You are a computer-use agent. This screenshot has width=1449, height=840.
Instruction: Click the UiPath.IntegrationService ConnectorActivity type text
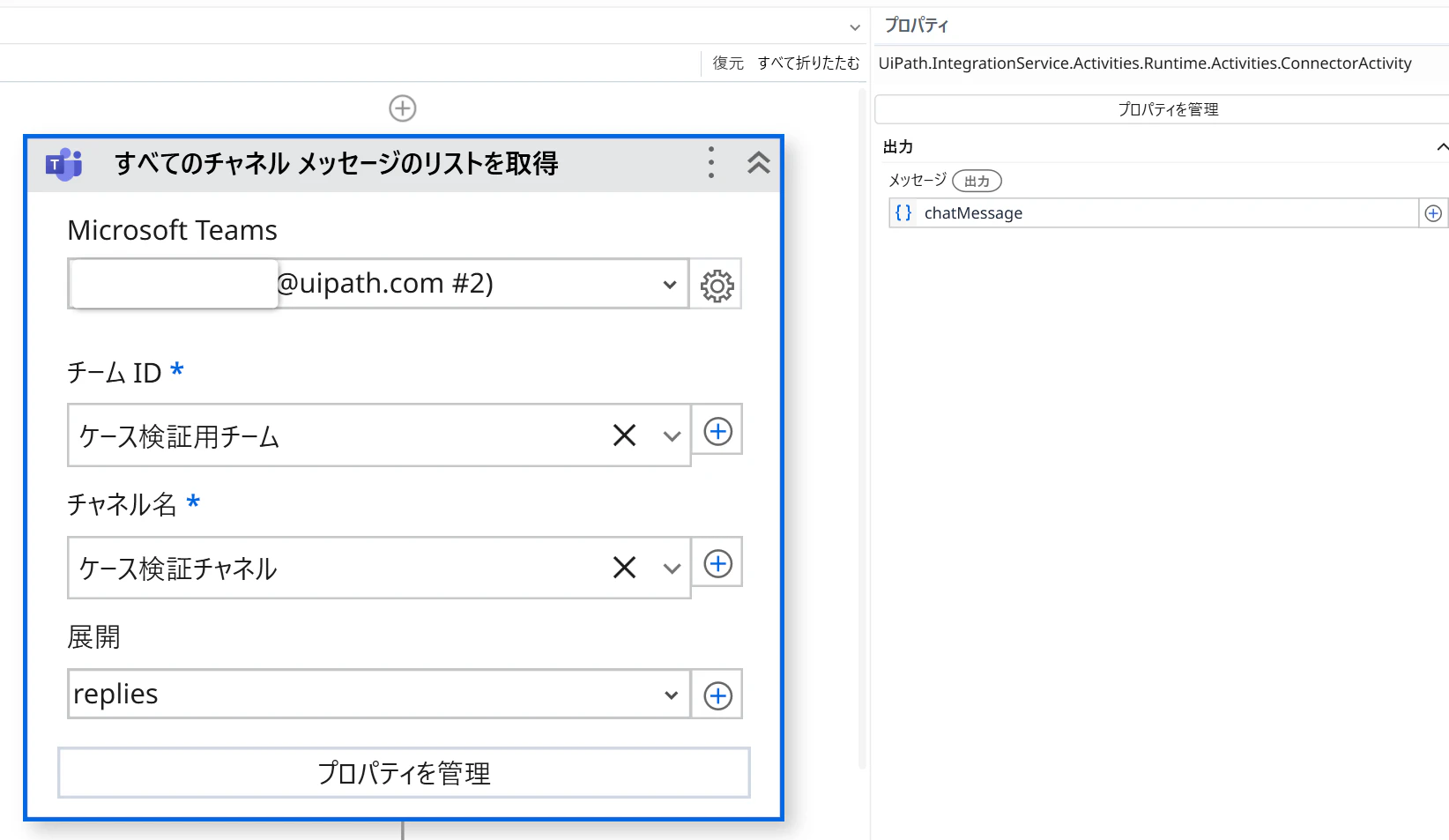point(1145,63)
